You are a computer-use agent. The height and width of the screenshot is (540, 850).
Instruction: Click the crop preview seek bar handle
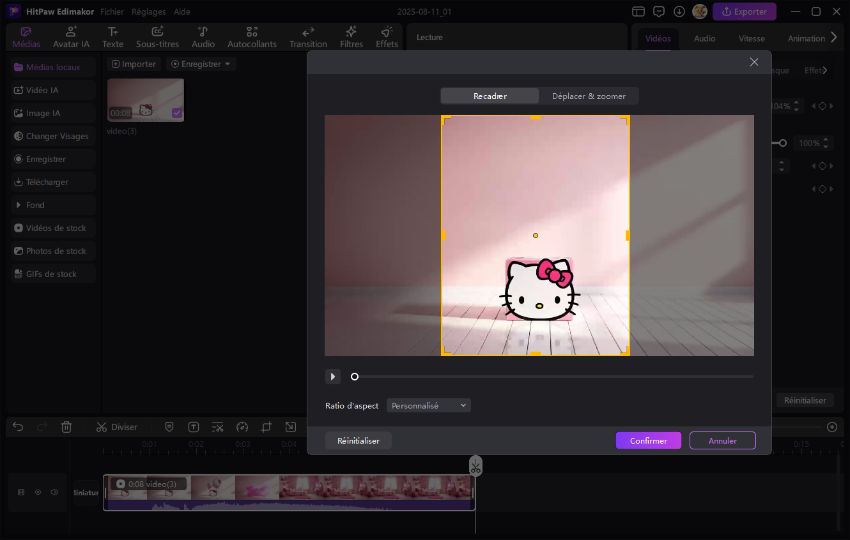coord(355,376)
